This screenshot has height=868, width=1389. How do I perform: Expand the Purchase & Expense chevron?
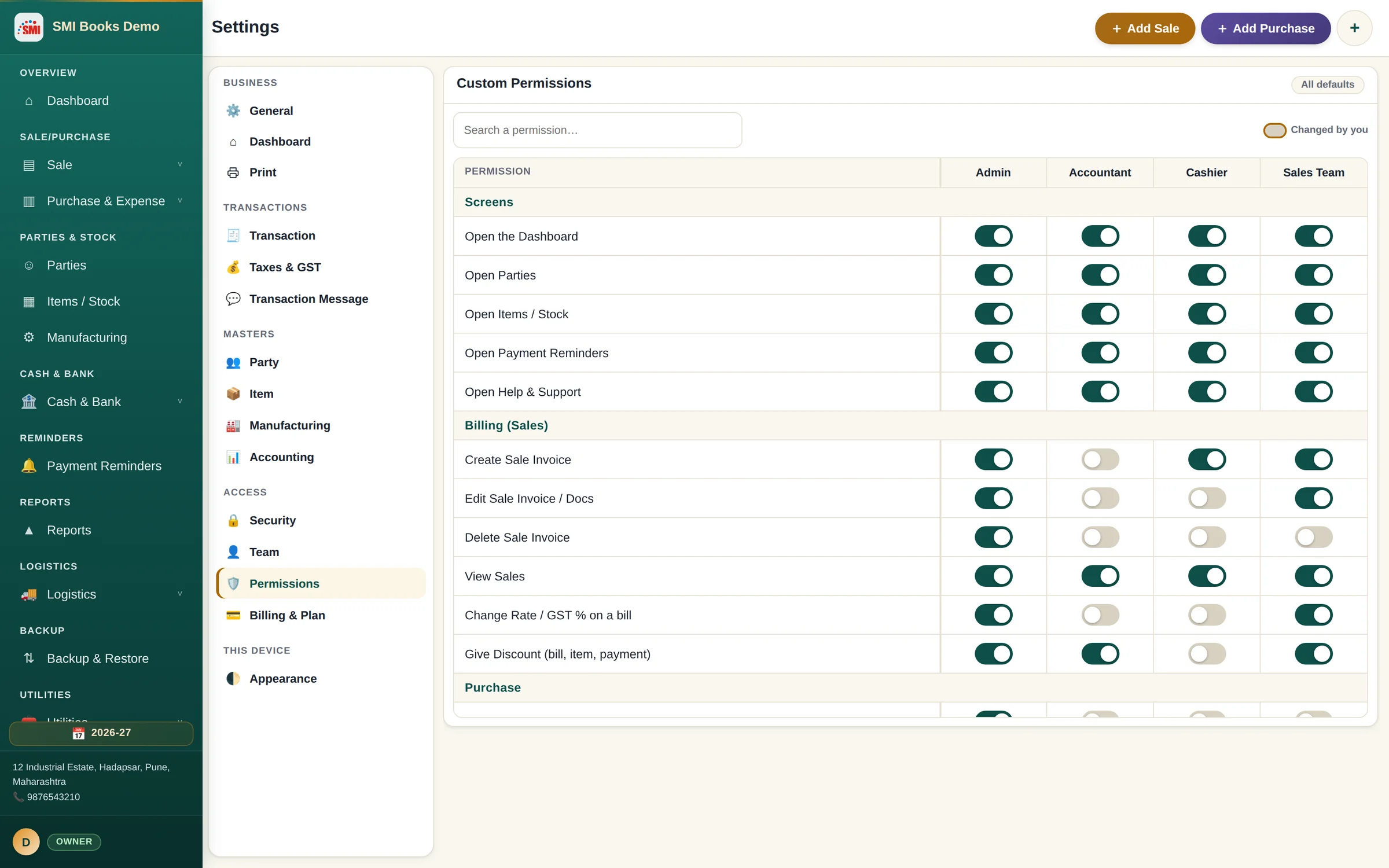(x=180, y=201)
